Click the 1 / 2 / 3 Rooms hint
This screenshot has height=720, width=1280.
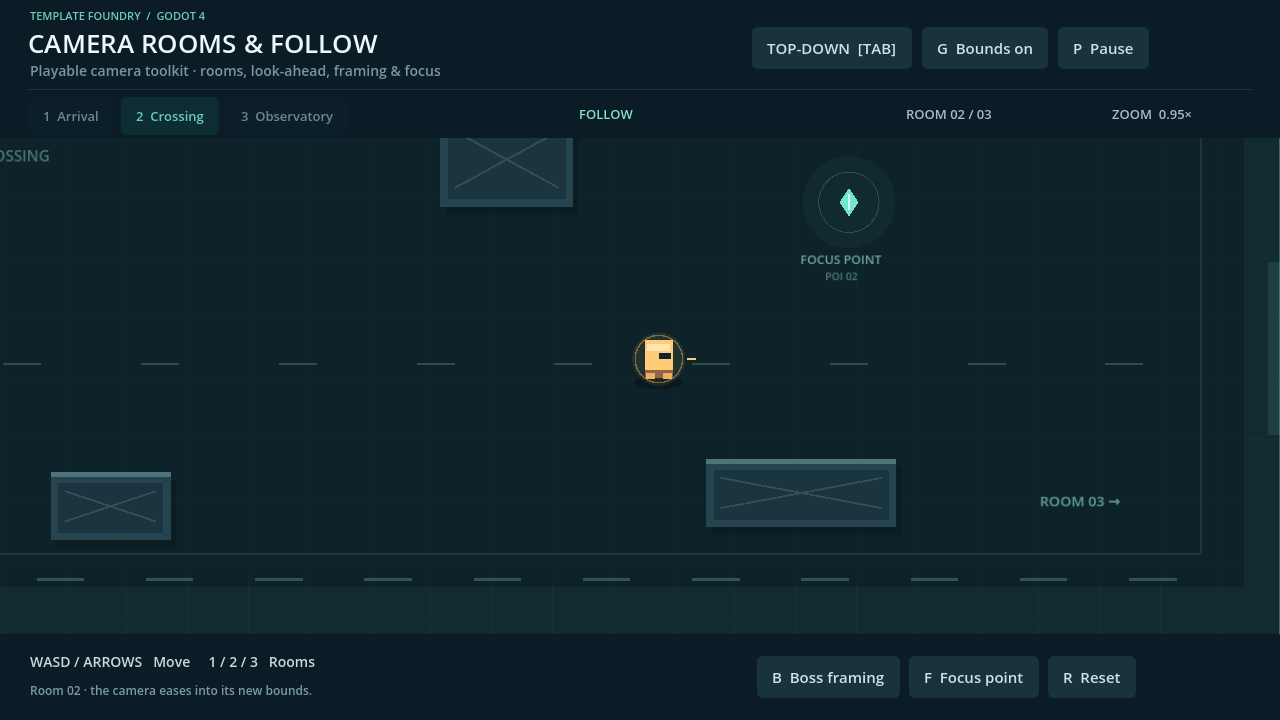[262, 662]
